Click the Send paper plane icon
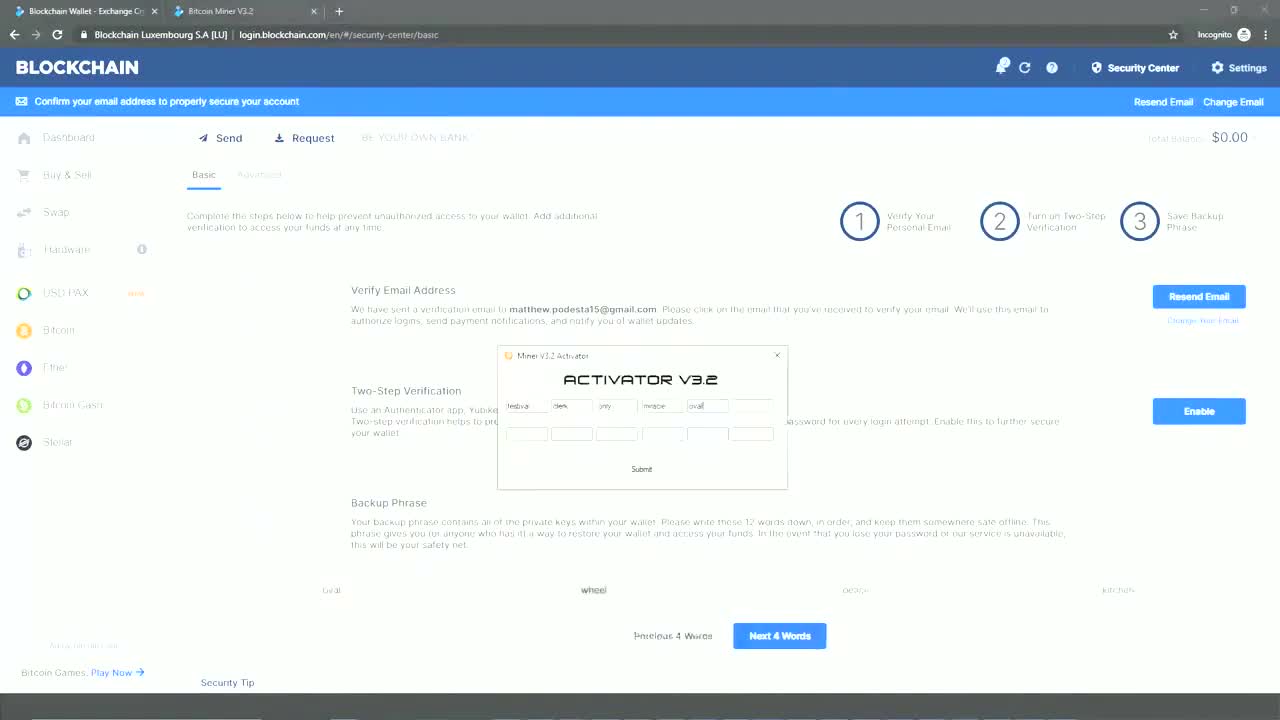Screen dimensions: 1280x720 click(x=203, y=138)
